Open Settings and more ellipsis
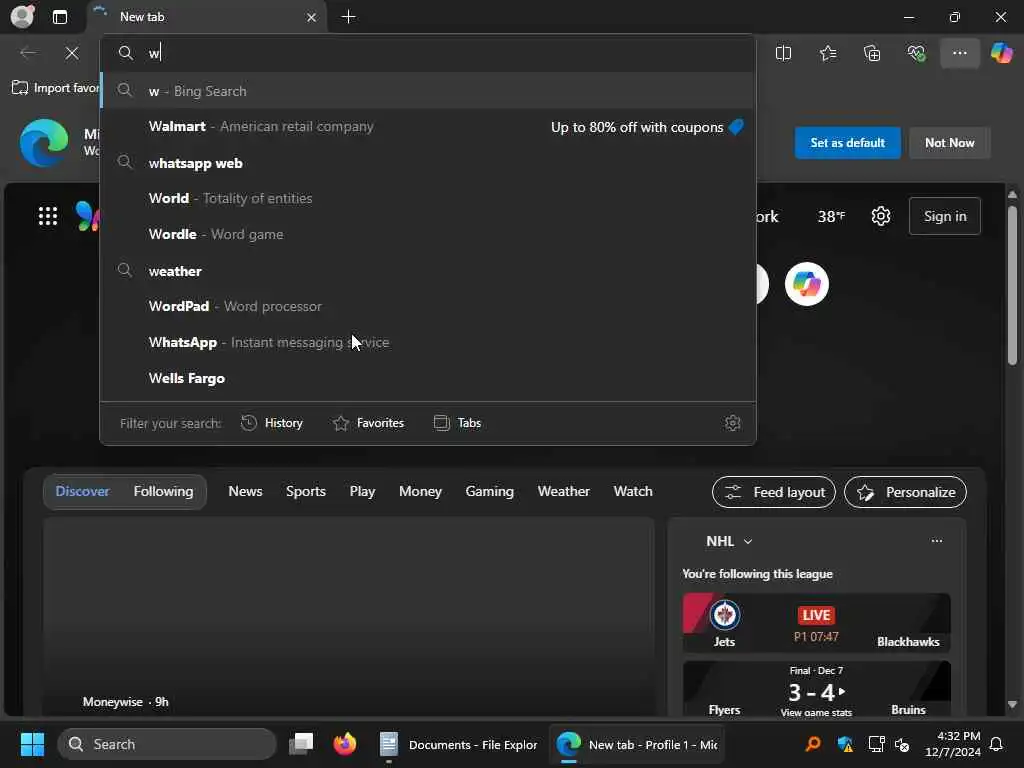The height and width of the screenshot is (768, 1024). click(x=959, y=53)
